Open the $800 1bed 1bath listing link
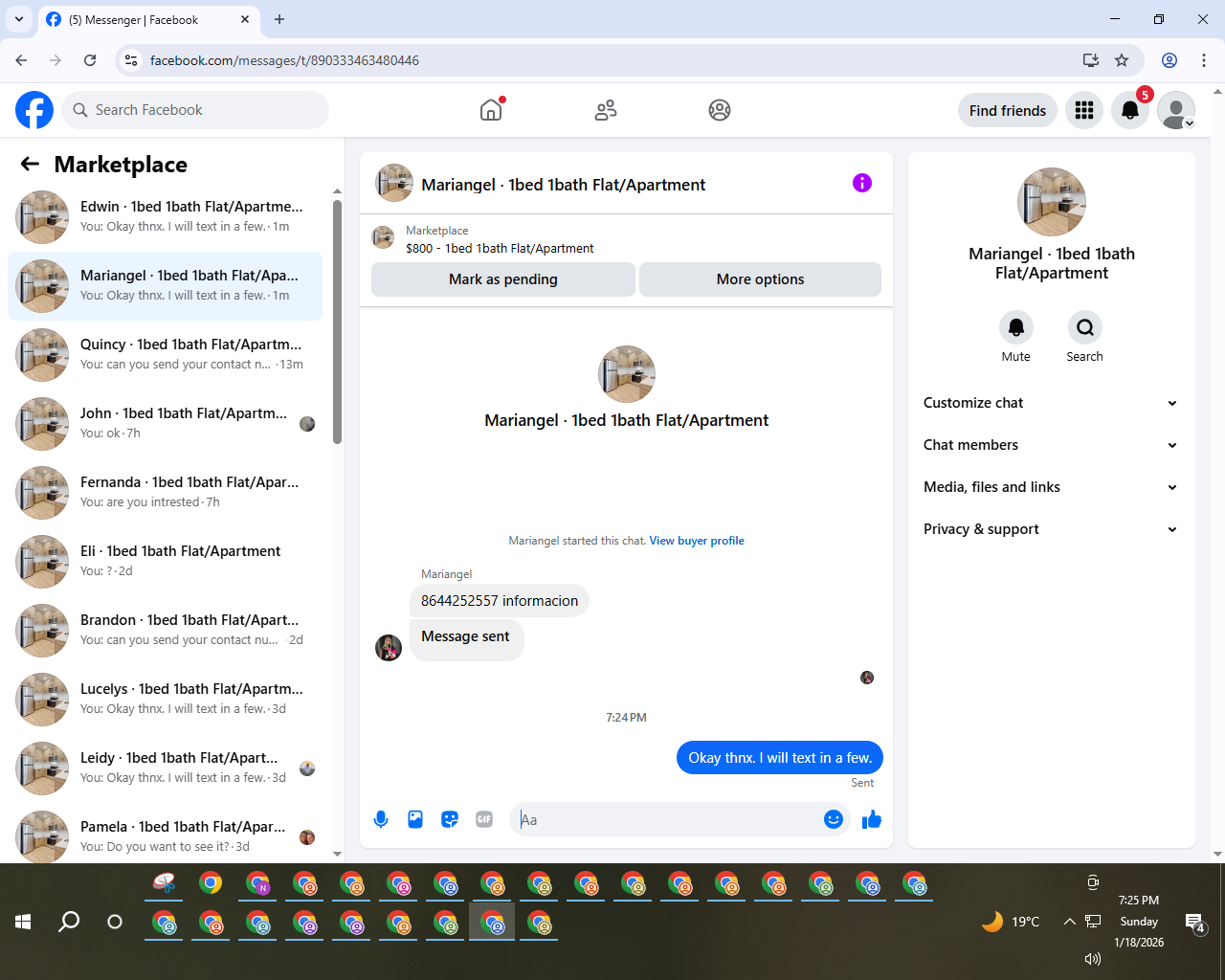 coord(500,248)
